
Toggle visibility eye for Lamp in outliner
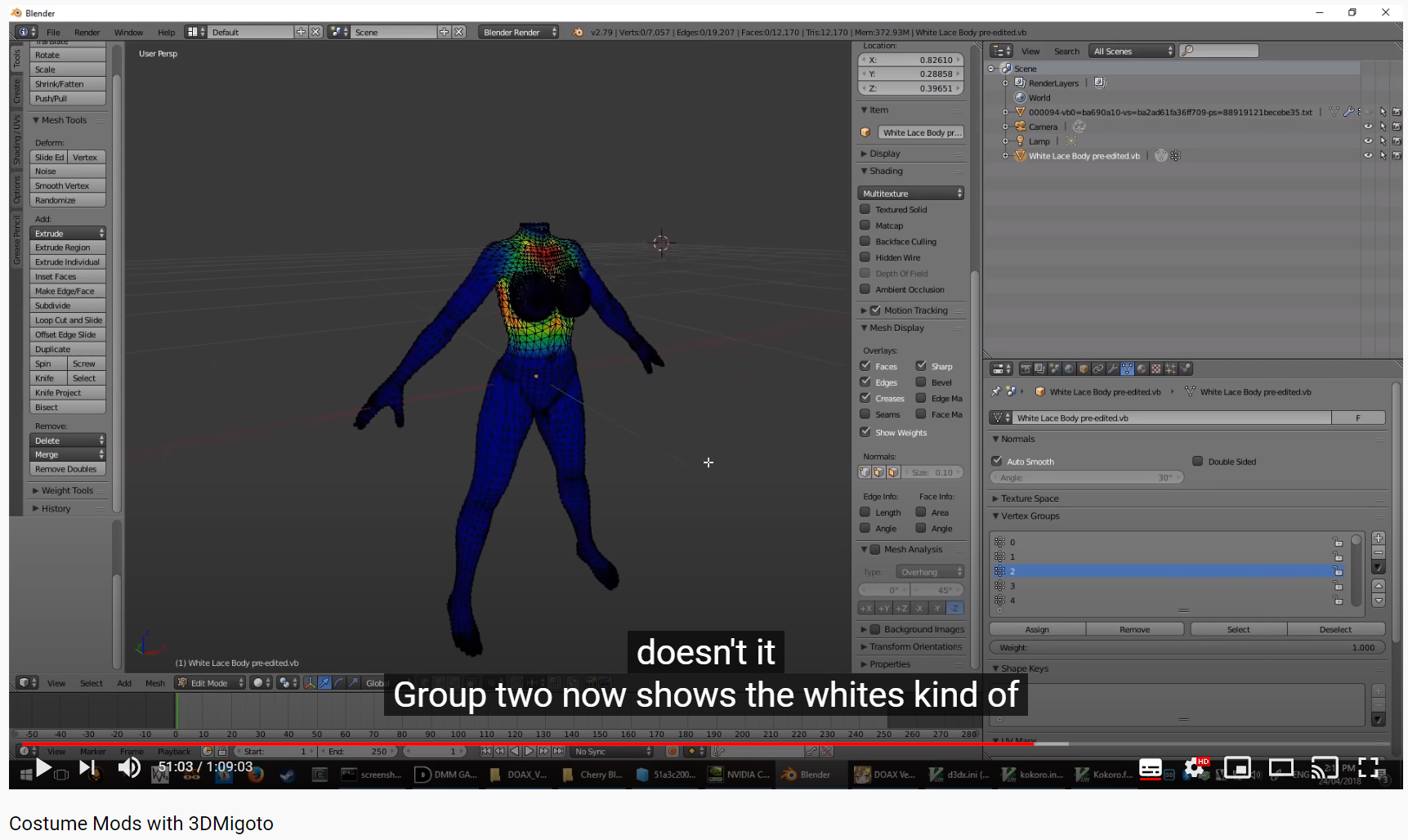pyautogui.click(x=1368, y=141)
